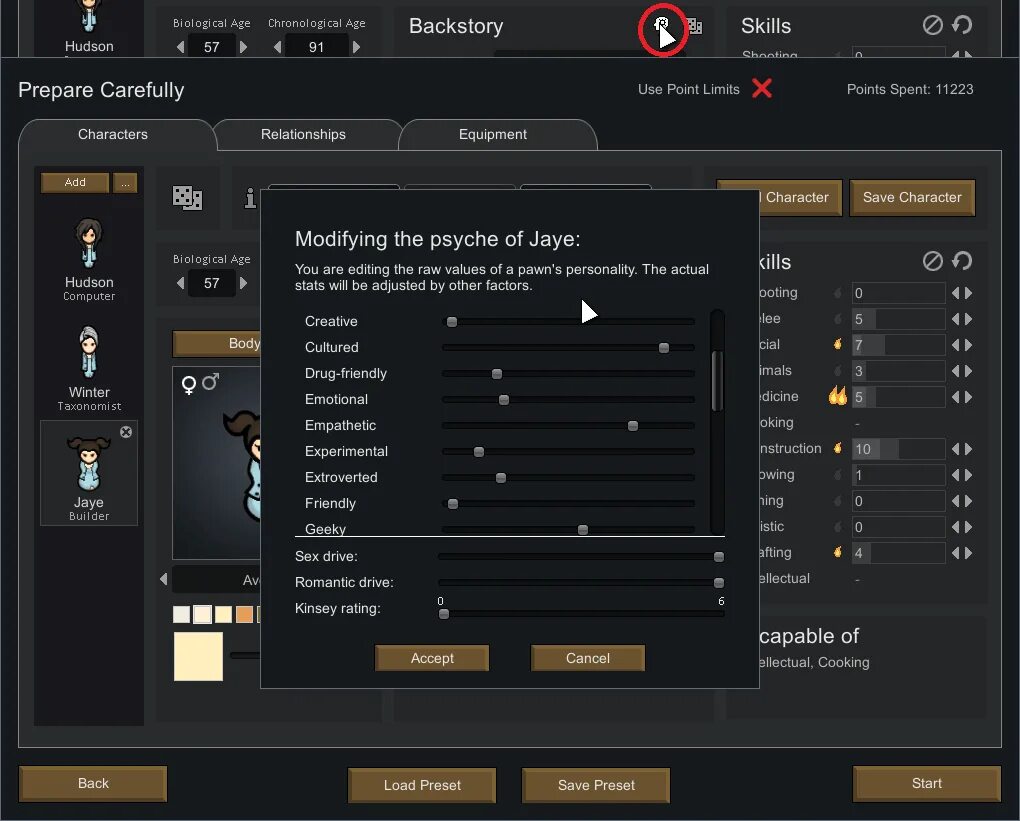Viewport: 1020px width, 821px height.
Task: Click the Extroverted slider handle
Action: (x=501, y=478)
